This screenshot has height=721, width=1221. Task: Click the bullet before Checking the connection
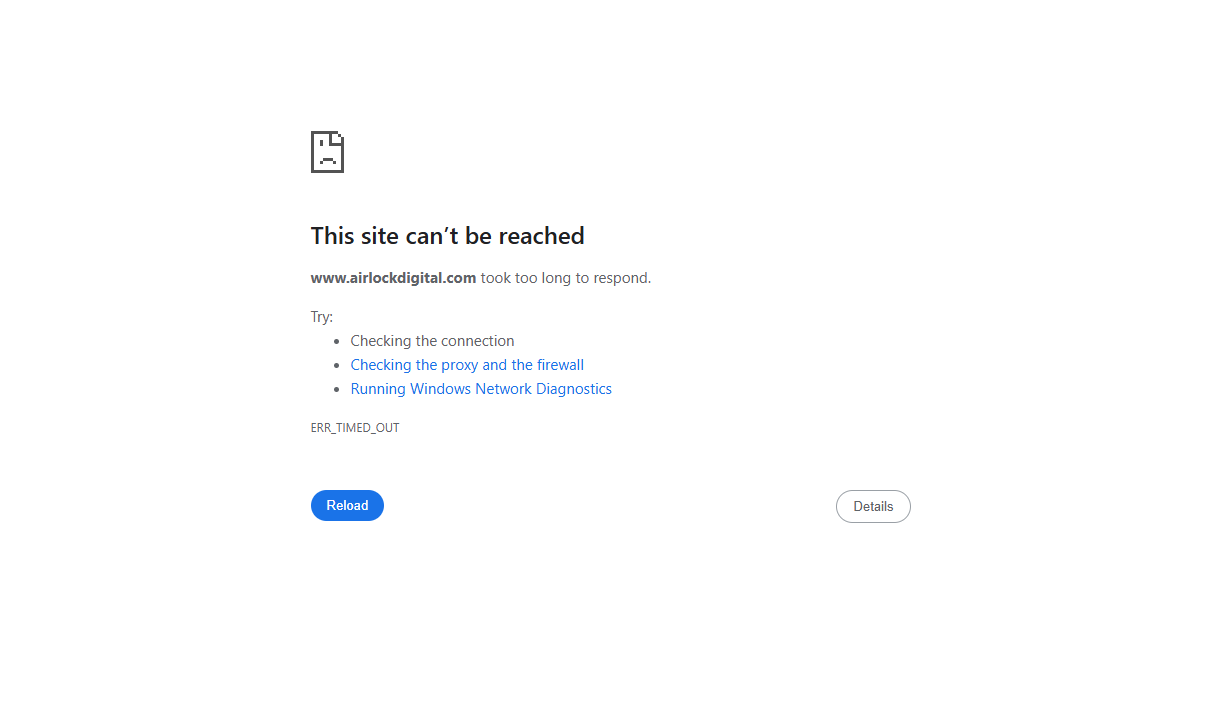337,341
